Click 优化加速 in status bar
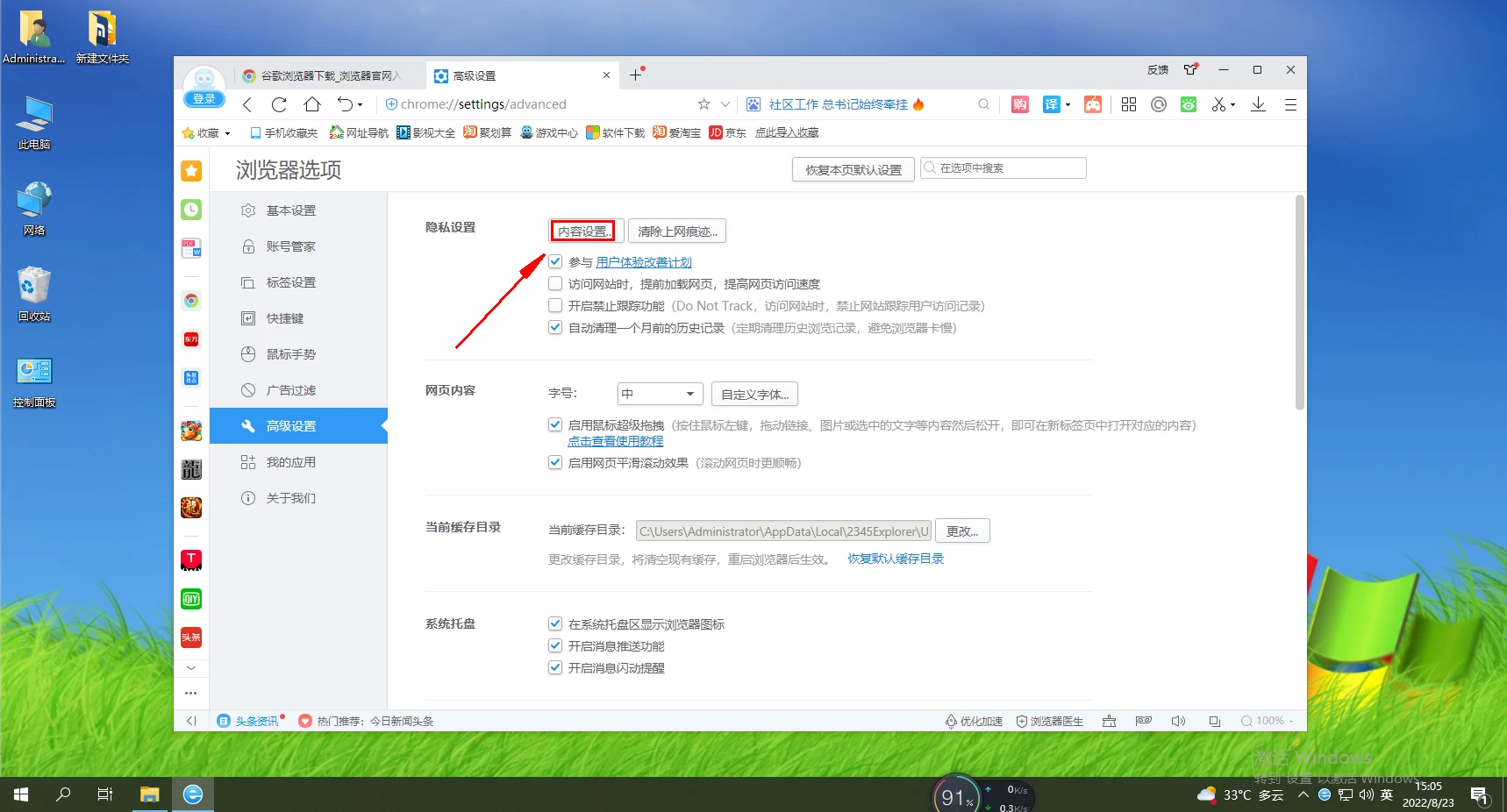 point(974,721)
